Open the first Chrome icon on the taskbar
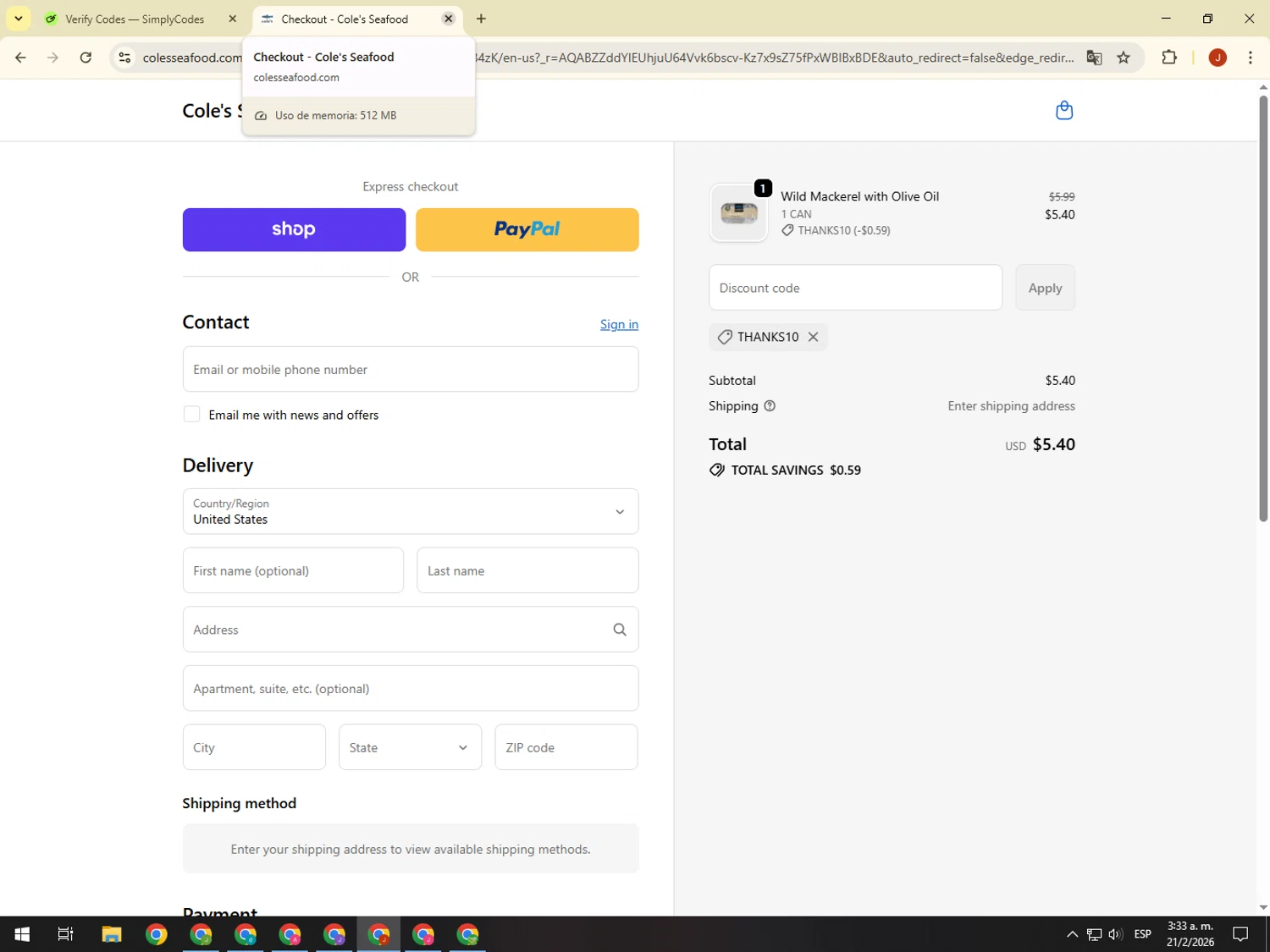 pos(157,934)
